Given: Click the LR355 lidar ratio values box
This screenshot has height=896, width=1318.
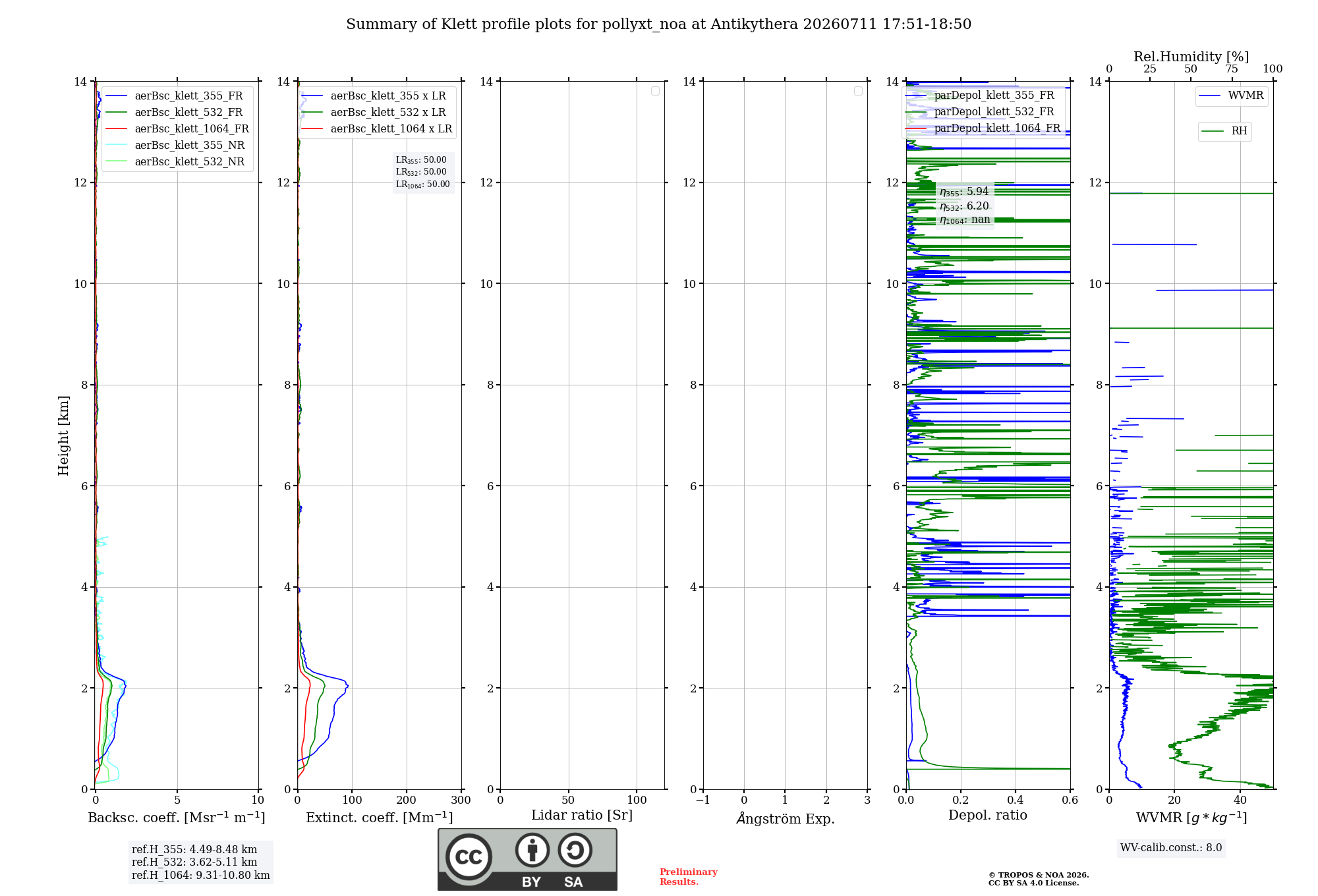Looking at the screenshot, I should click(x=423, y=172).
